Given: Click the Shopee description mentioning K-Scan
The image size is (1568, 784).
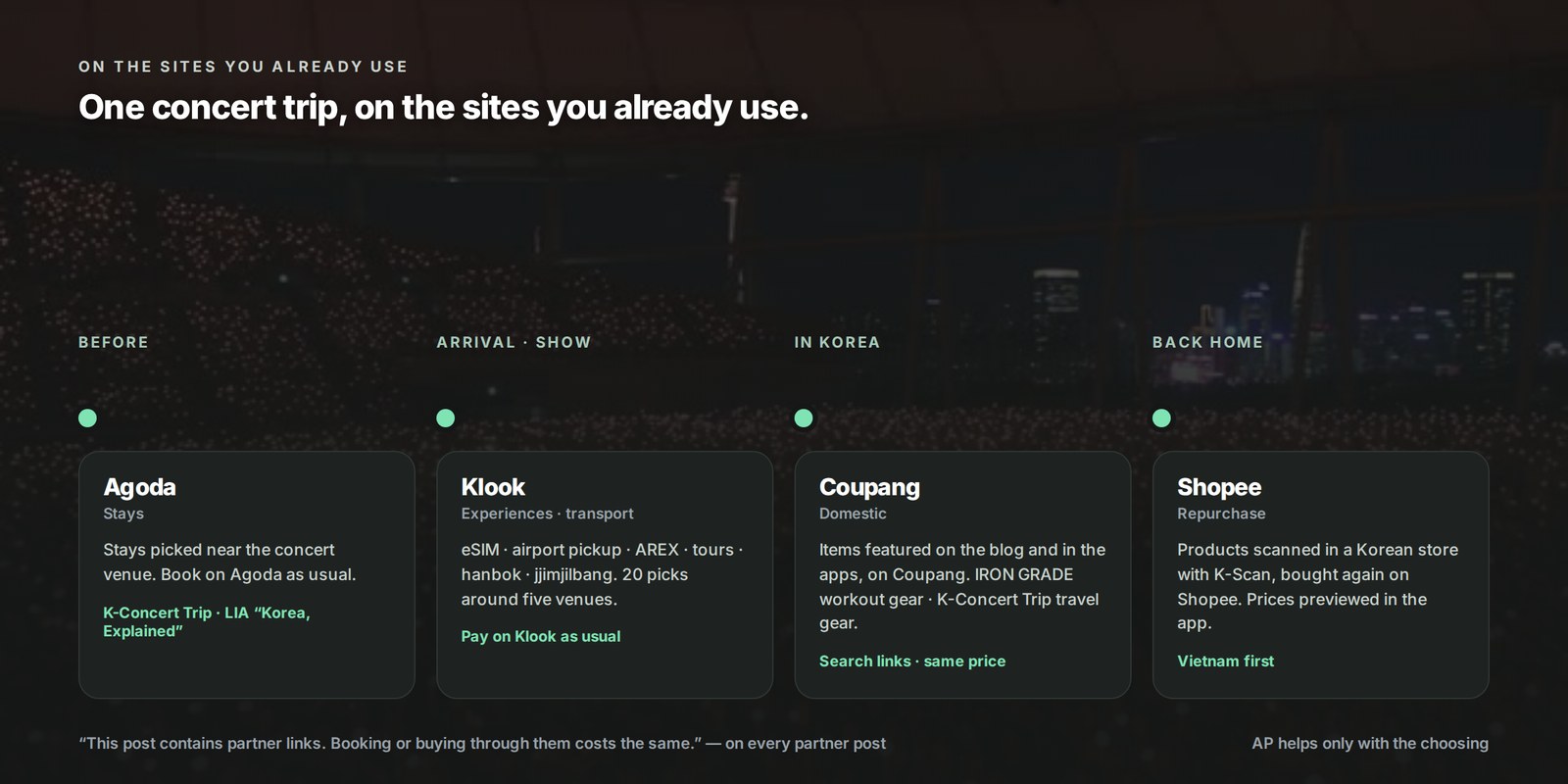Looking at the screenshot, I should [1318, 586].
